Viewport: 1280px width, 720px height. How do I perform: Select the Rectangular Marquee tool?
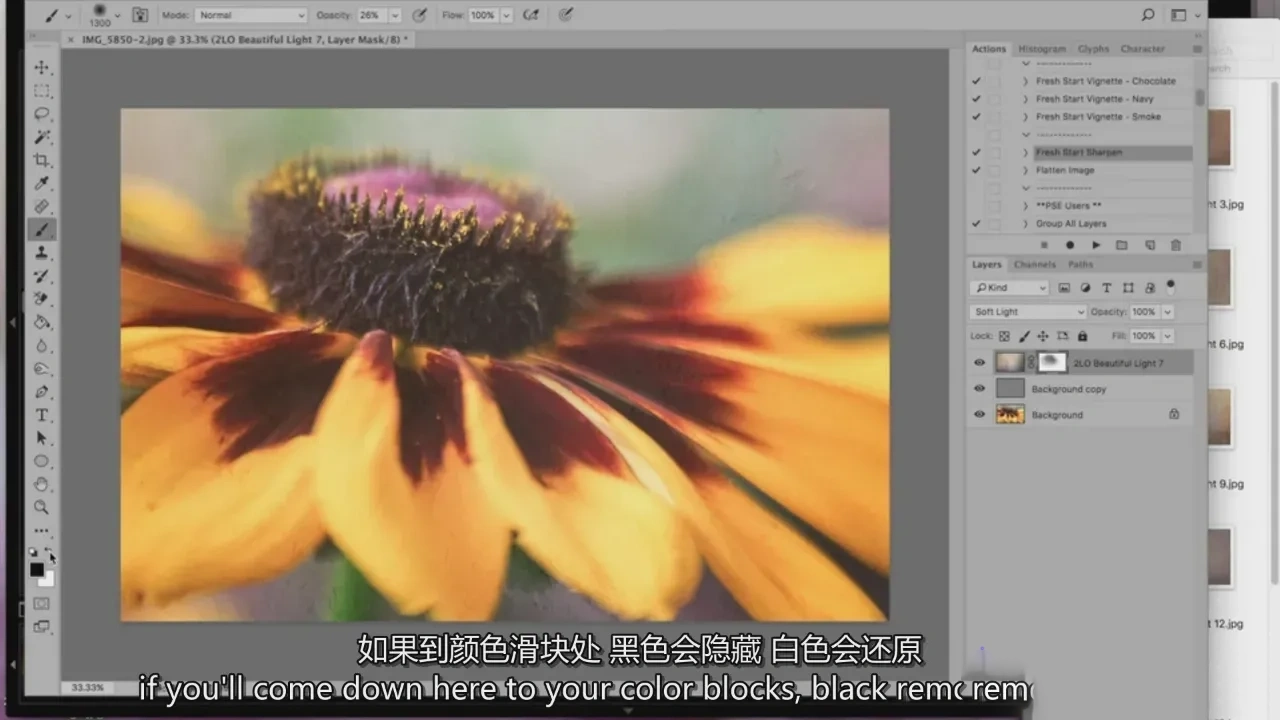[42, 90]
